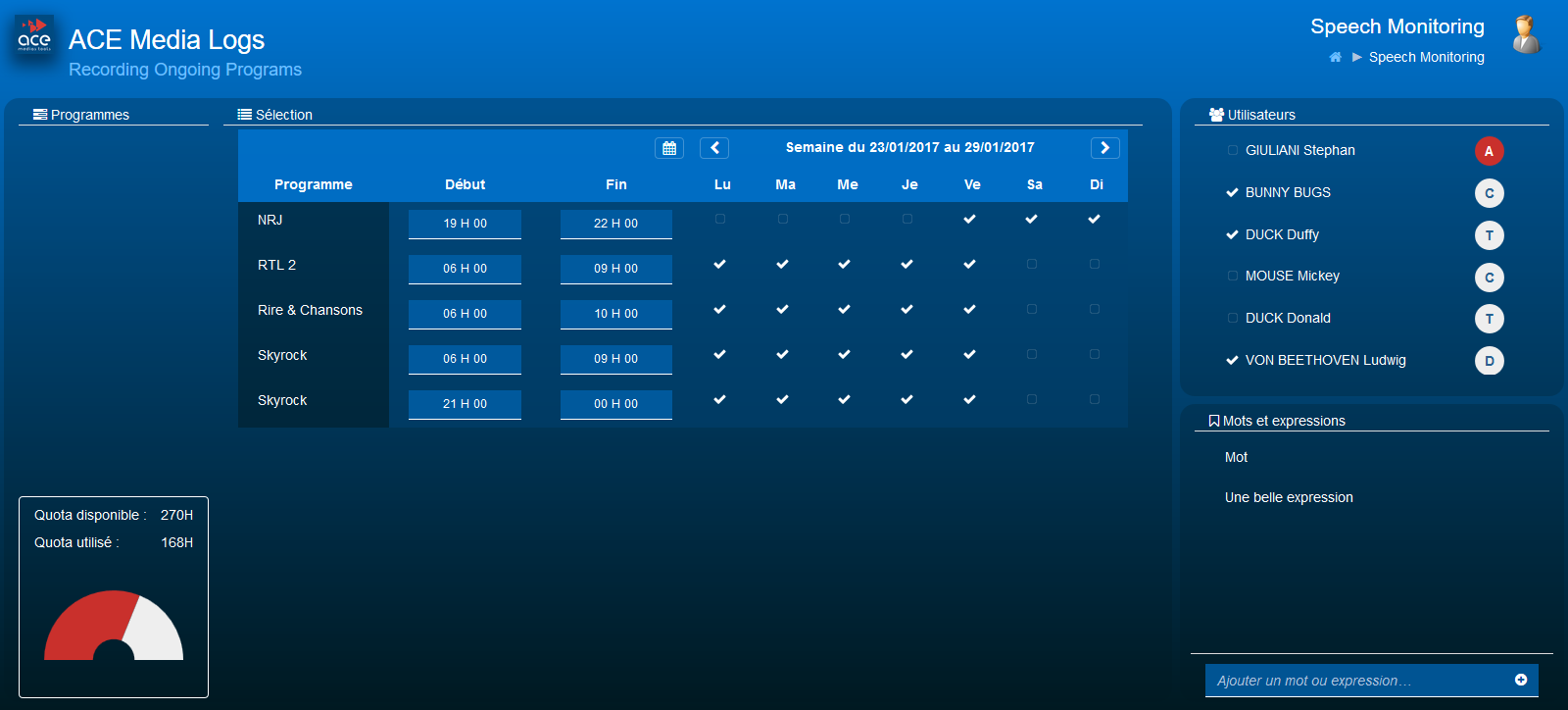Click the home breadcrumb icon

[x=1335, y=57]
